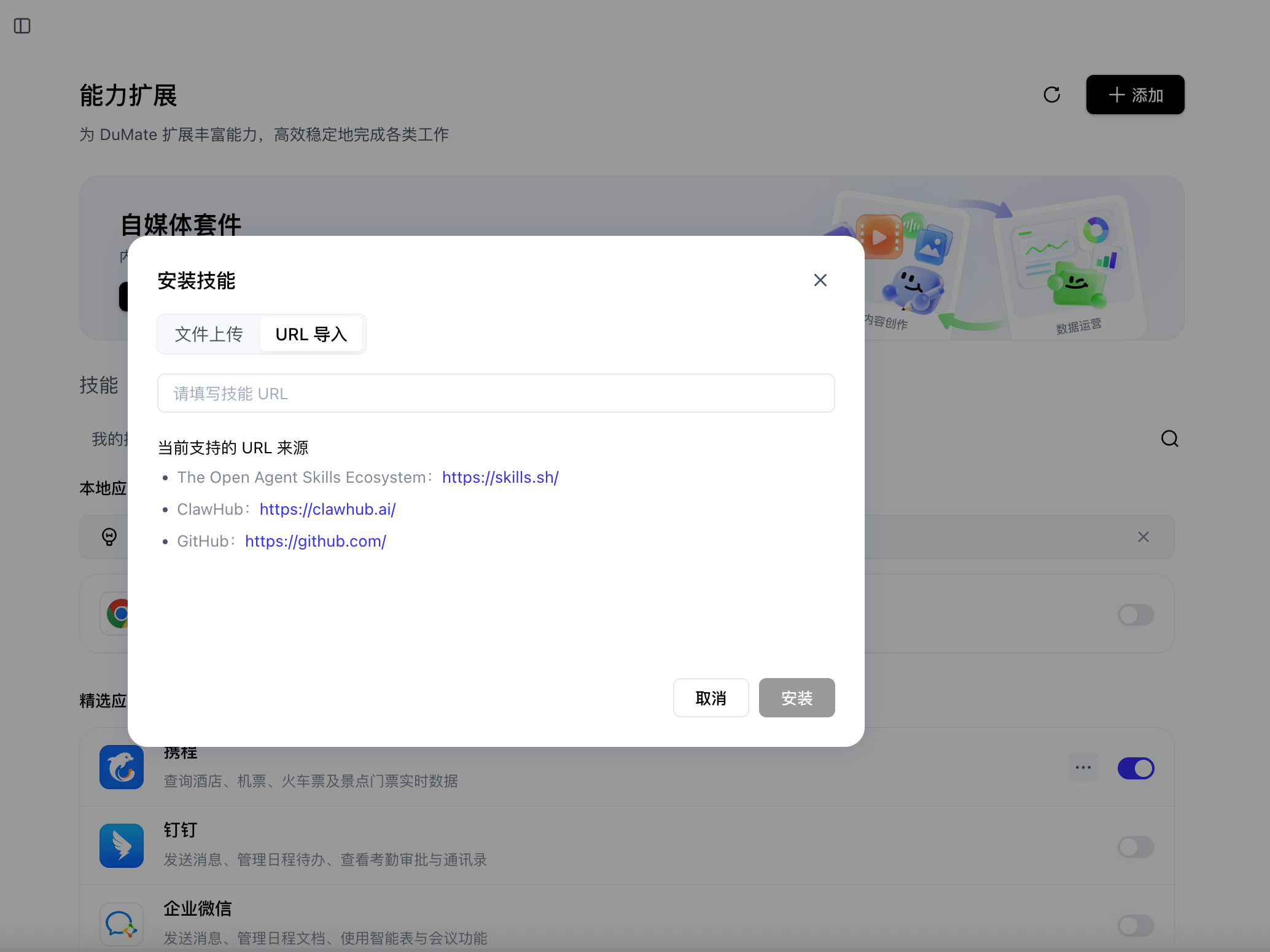The image size is (1270, 952).
Task: Enable the 钉钉 switch
Action: (1136, 846)
